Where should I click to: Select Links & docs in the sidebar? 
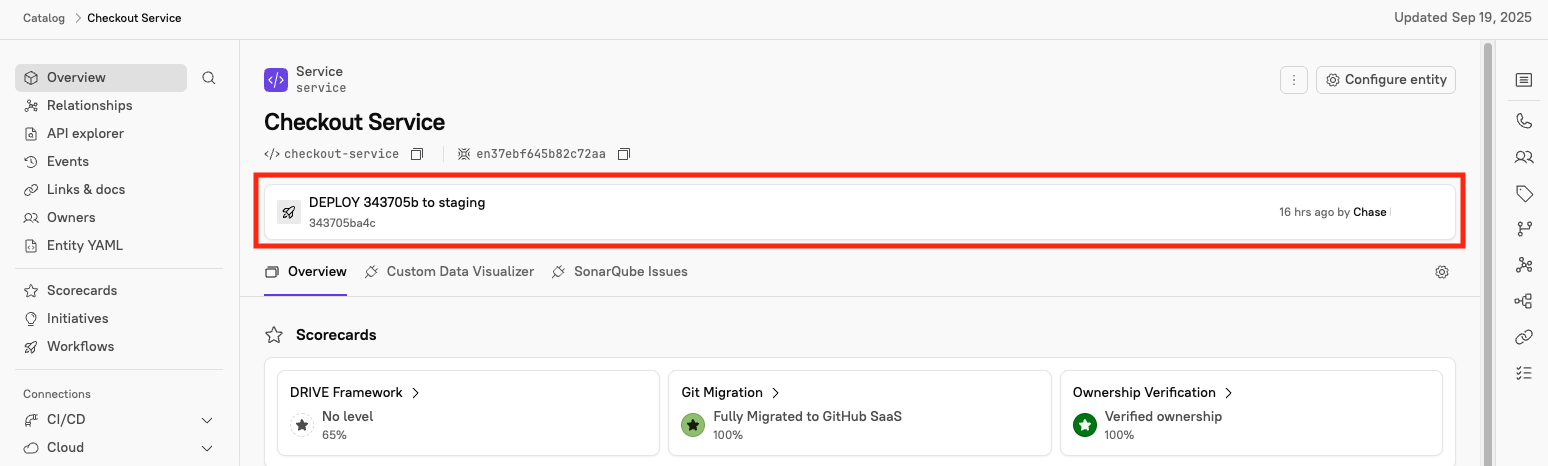86,190
